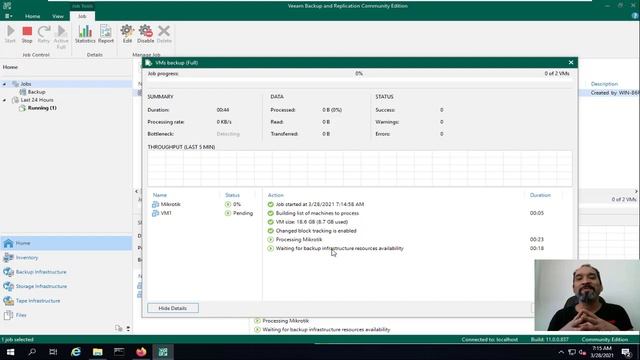Image resolution: width=640 pixels, height=360 pixels.
Task: Open File Explorer from taskbar
Action: [98, 352]
